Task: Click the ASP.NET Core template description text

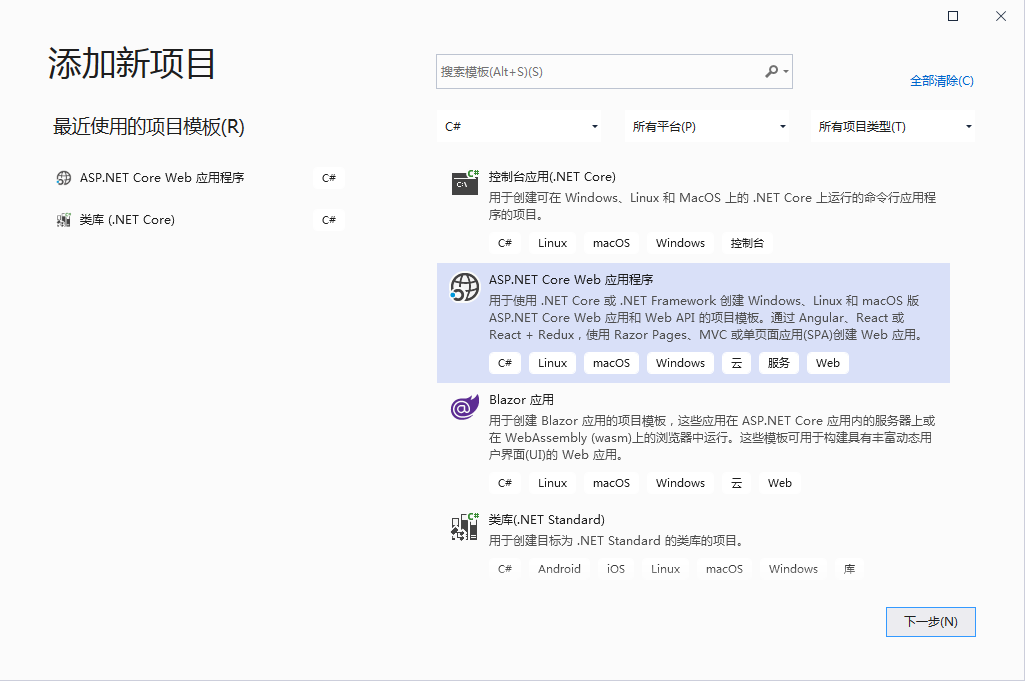Action: [x=706, y=318]
